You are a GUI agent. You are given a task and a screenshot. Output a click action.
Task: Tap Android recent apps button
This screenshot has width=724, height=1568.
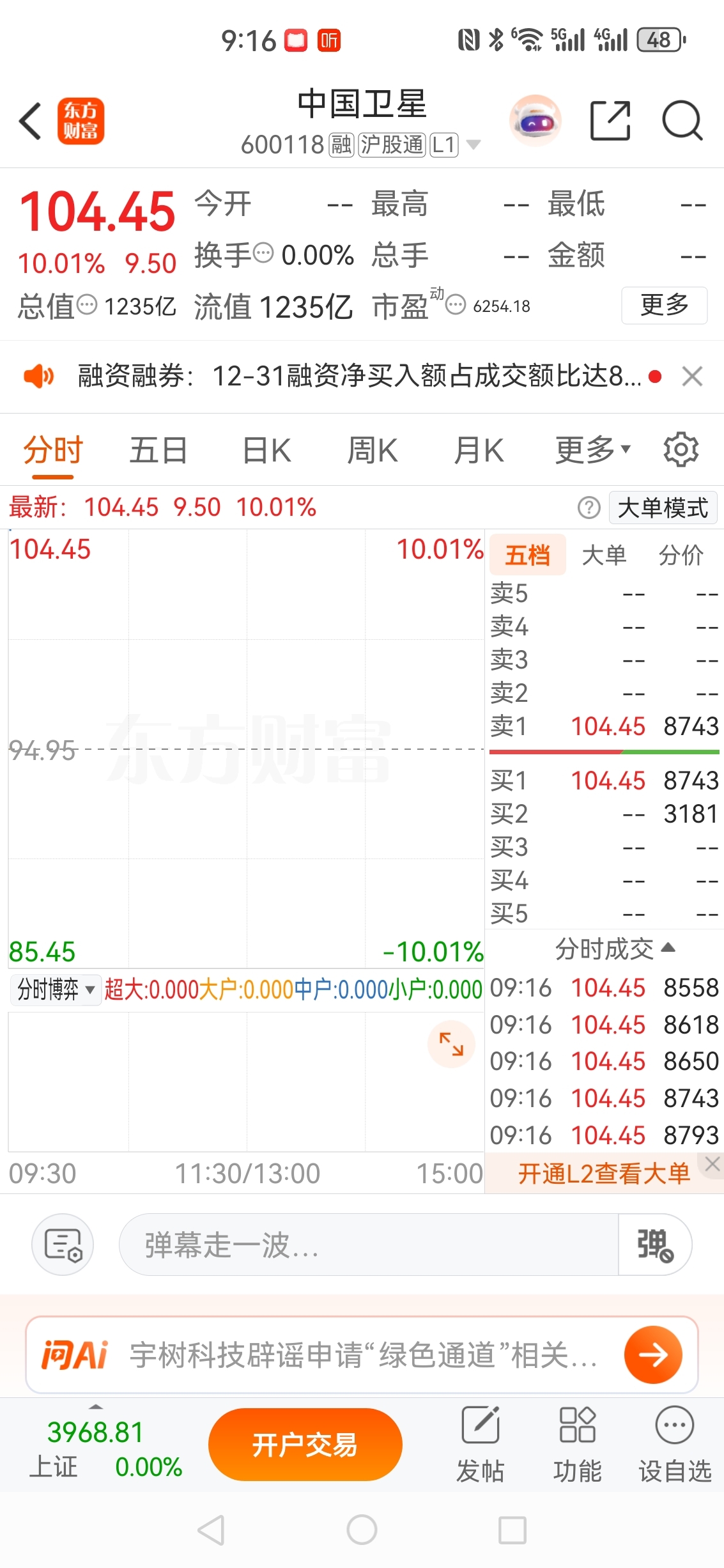point(512,1530)
